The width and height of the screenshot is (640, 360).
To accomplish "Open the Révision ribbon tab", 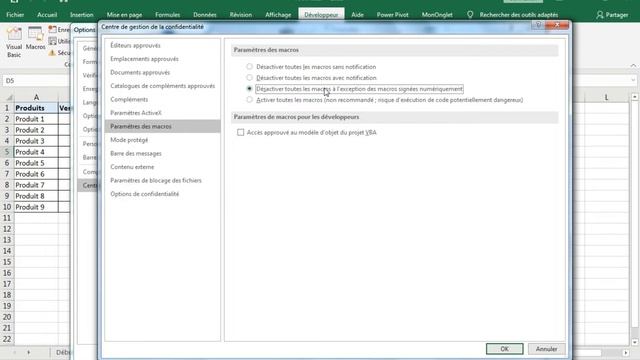I will [240, 15].
